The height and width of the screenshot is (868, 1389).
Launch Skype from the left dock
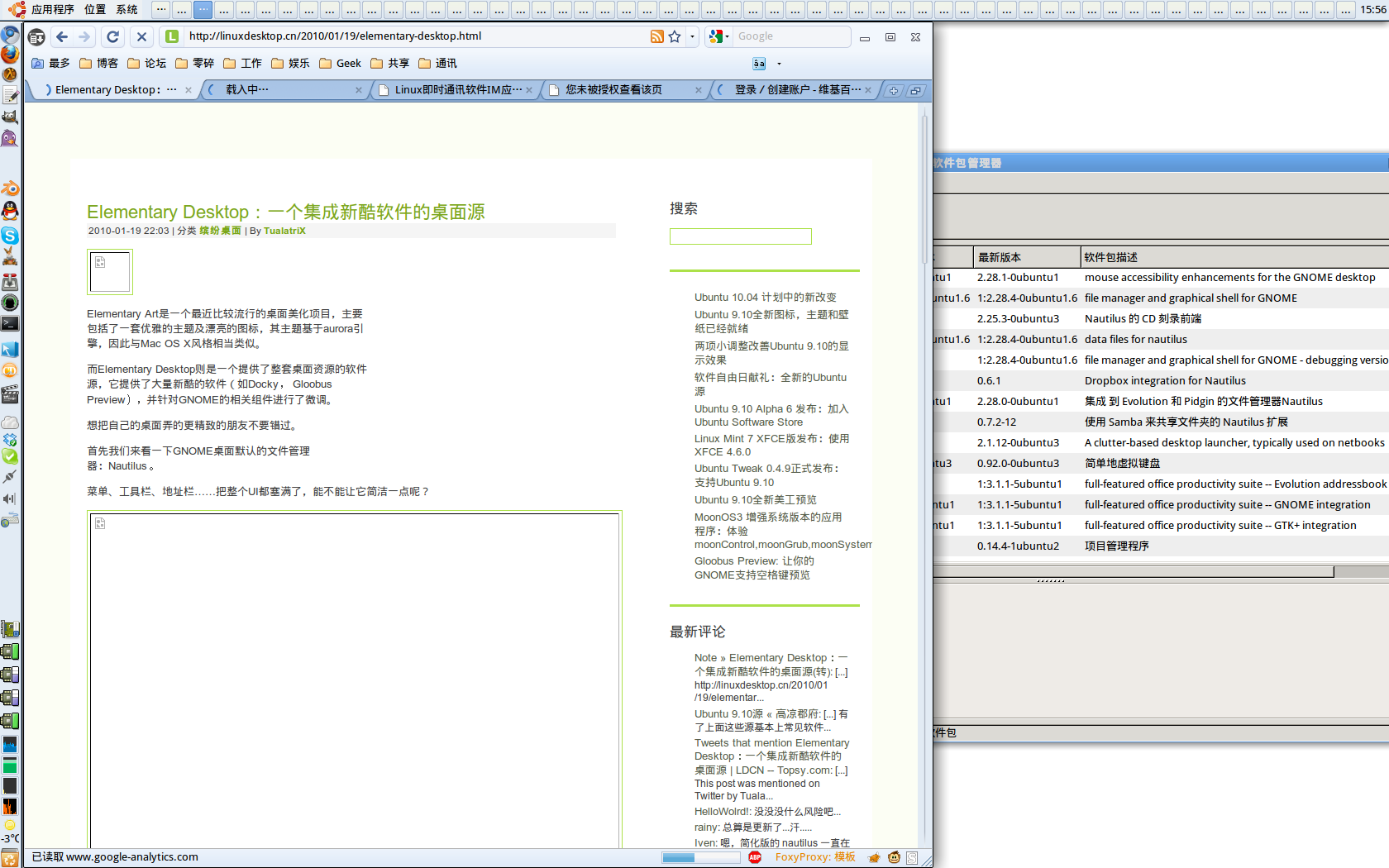pyautogui.click(x=10, y=236)
